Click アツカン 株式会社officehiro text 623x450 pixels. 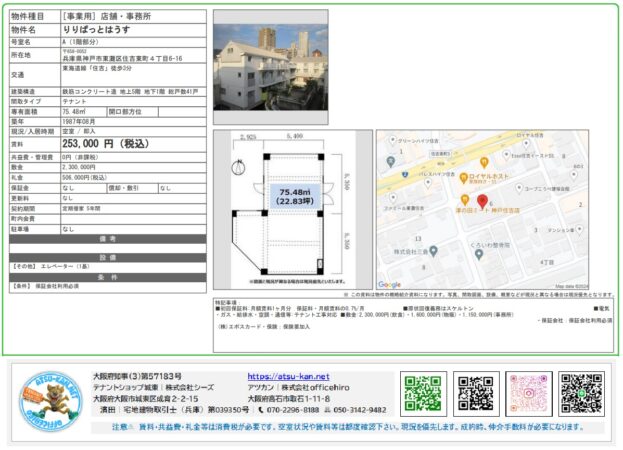coord(298,387)
